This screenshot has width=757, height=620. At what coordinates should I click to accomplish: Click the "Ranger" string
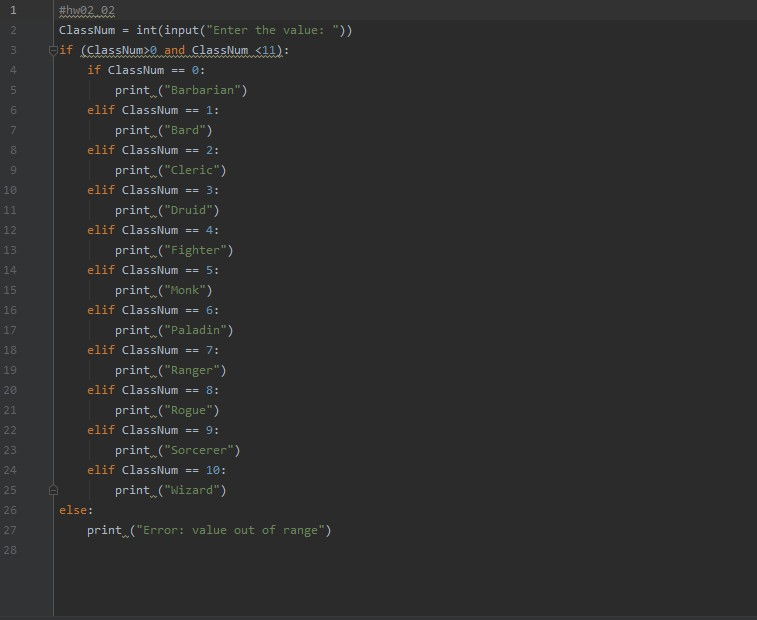pos(192,370)
